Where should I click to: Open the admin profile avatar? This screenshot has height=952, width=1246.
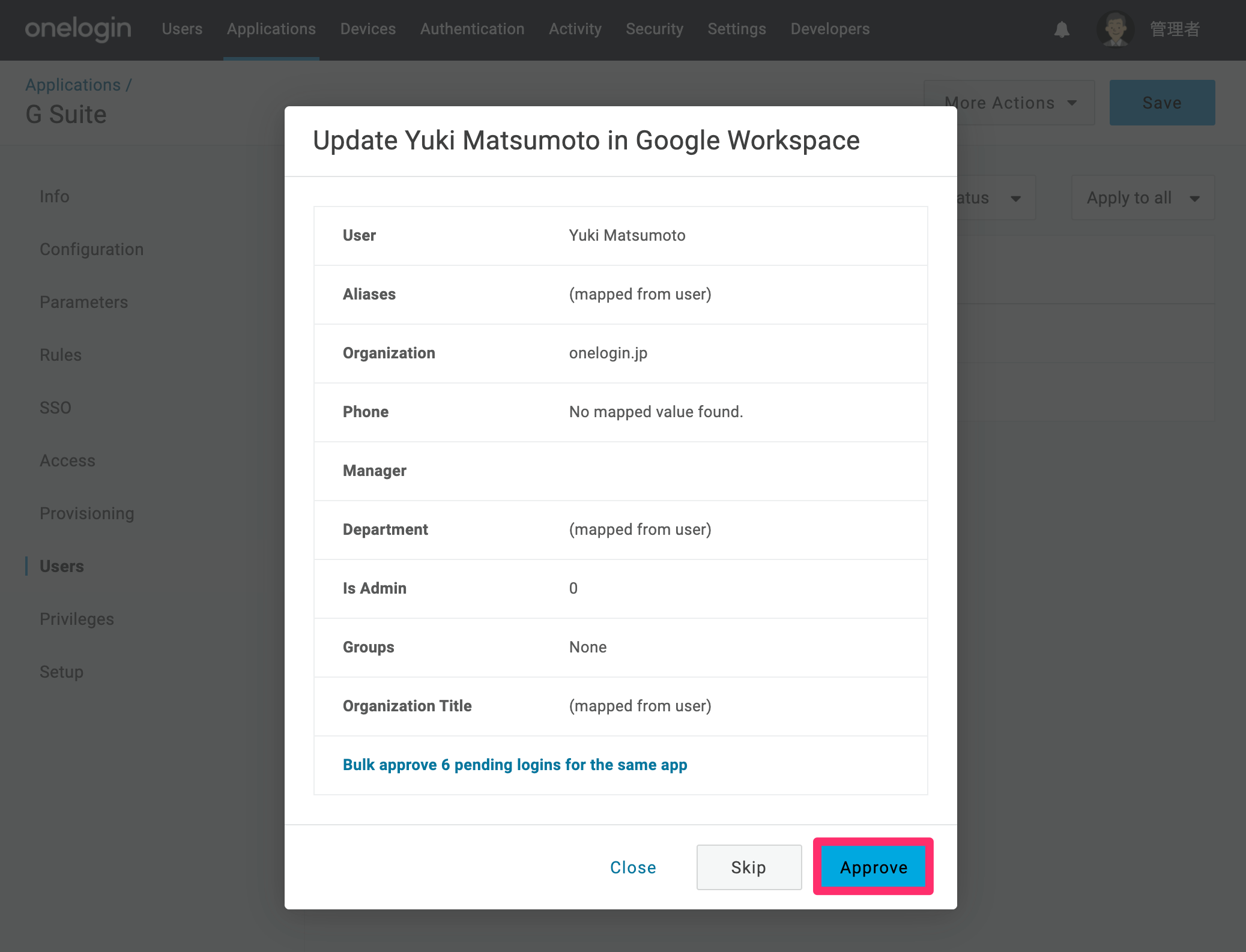click(x=1115, y=29)
